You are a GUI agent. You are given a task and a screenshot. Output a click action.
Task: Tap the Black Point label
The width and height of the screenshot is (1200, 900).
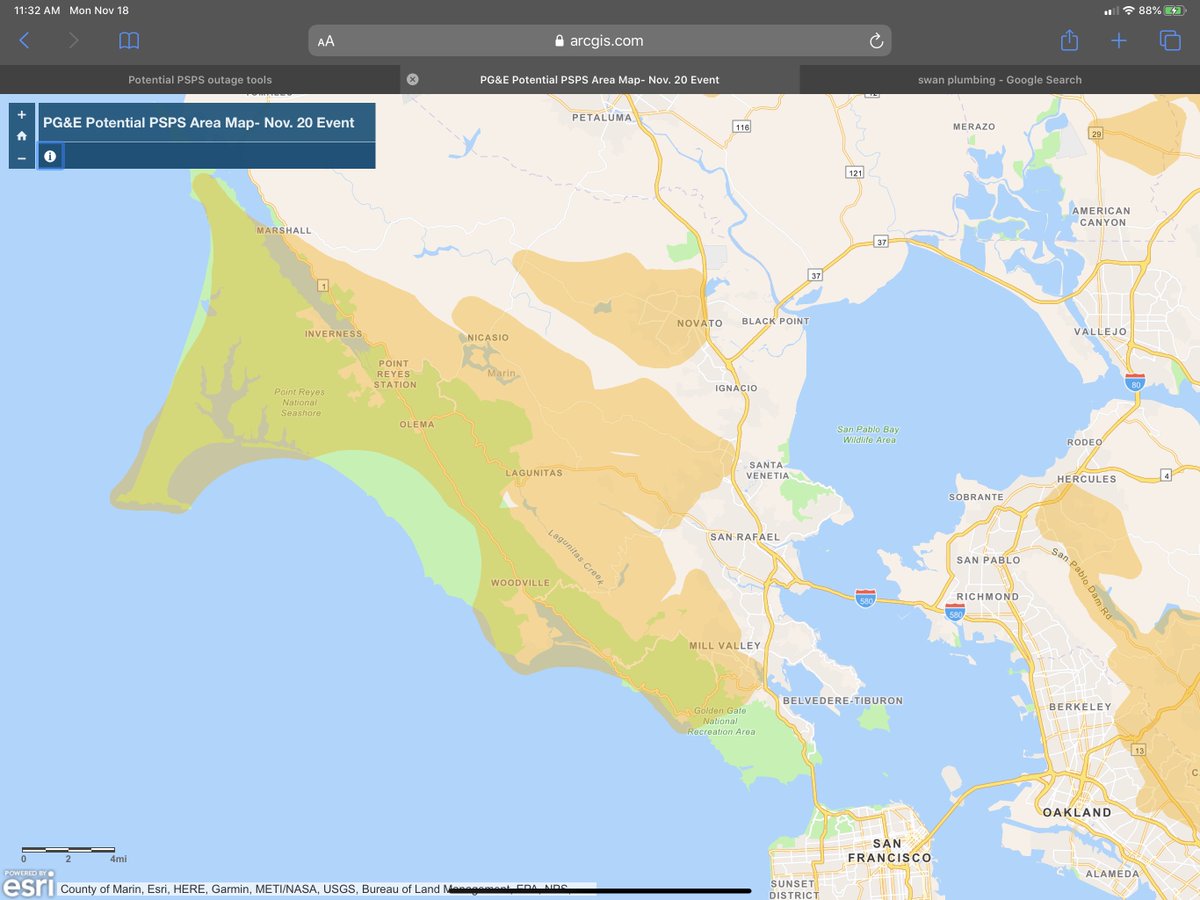776,321
